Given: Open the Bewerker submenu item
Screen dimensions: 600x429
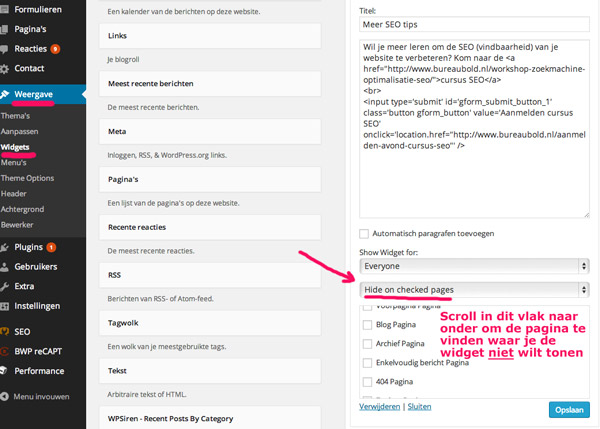Looking at the screenshot, I should (17, 225).
